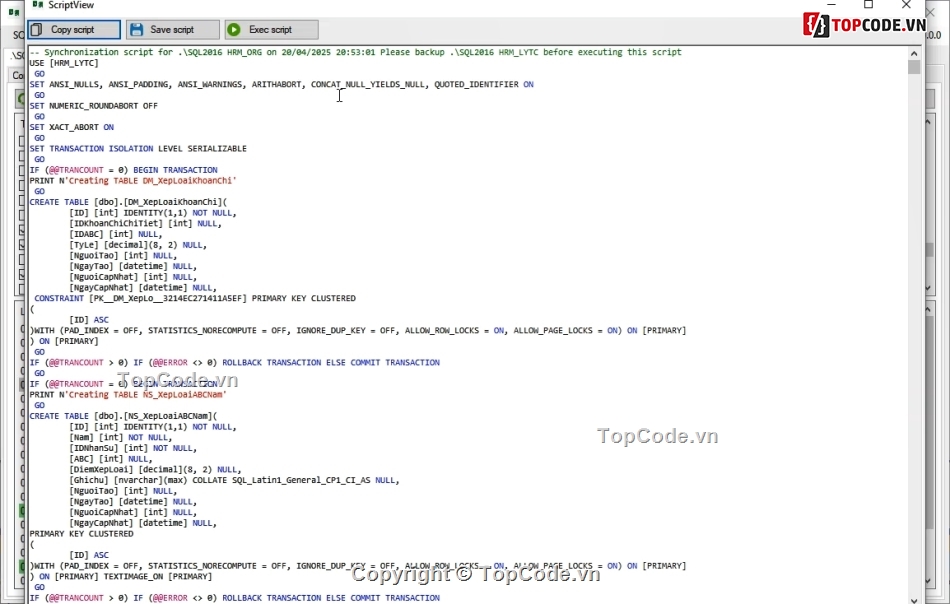Click 'ON [PRIMARY] TEXTIMAGE_ON [PRIMARY]' line
The width and height of the screenshot is (950, 604).
[x=121, y=577]
